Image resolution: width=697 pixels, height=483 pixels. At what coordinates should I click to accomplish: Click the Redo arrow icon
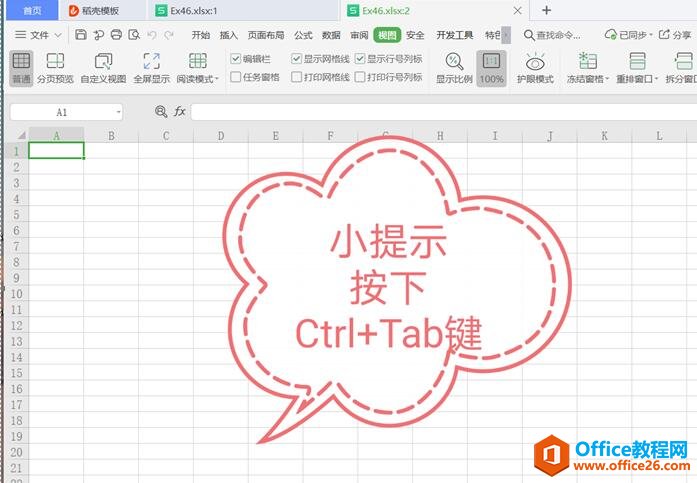point(169,35)
